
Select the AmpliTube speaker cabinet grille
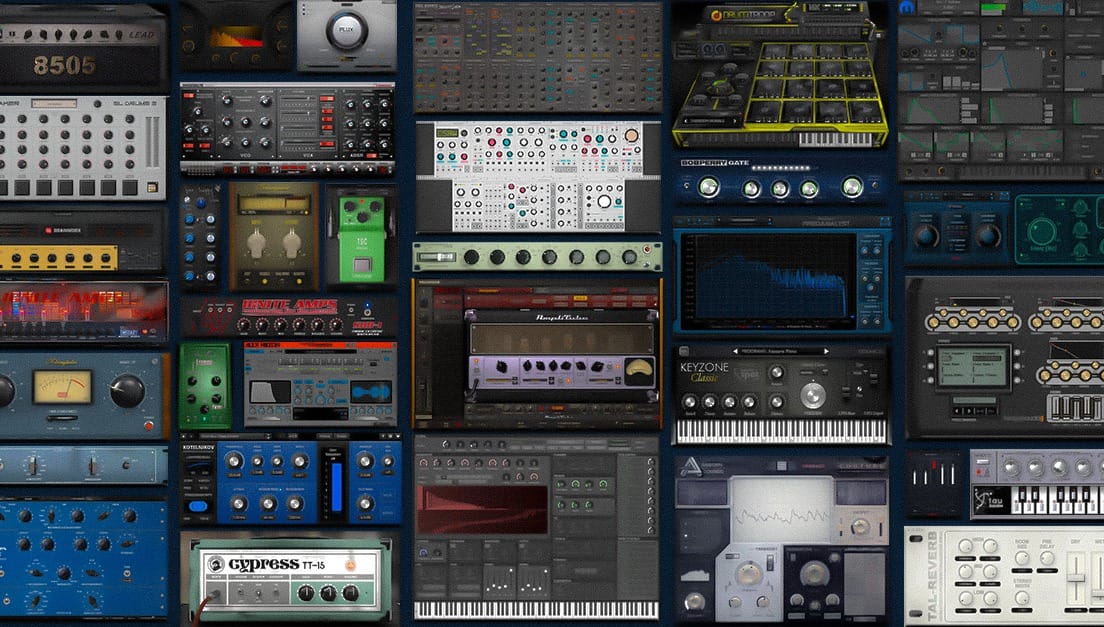click(562, 338)
